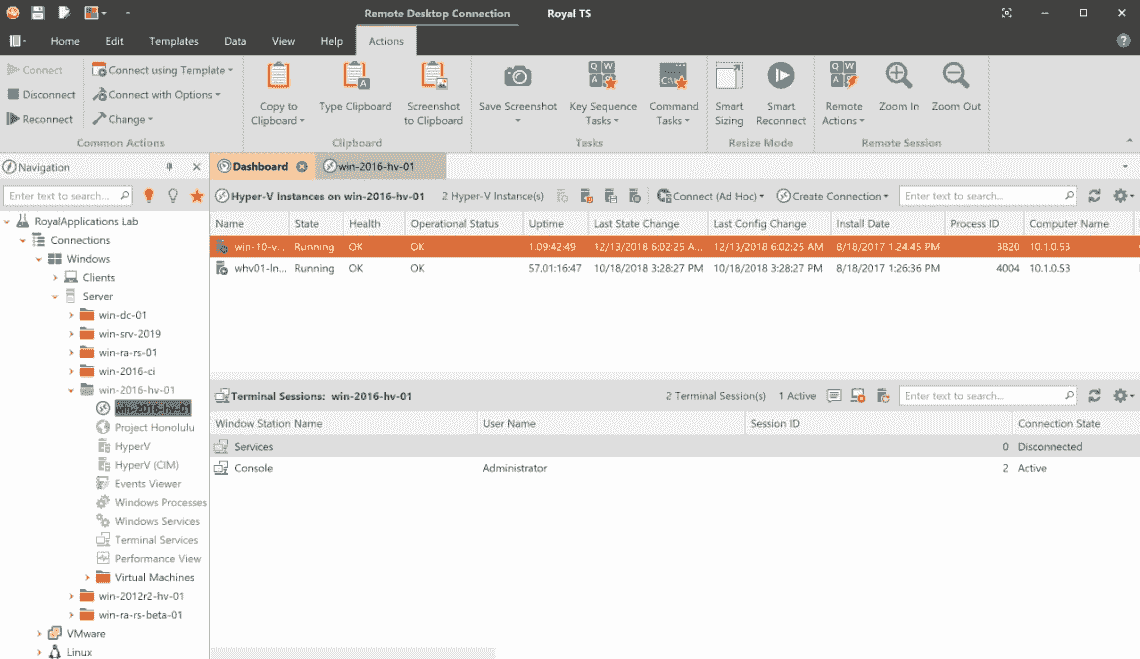Open the help question mark icon
Viewport: 1140px width, 659px height.
[x=1123, y=41]
